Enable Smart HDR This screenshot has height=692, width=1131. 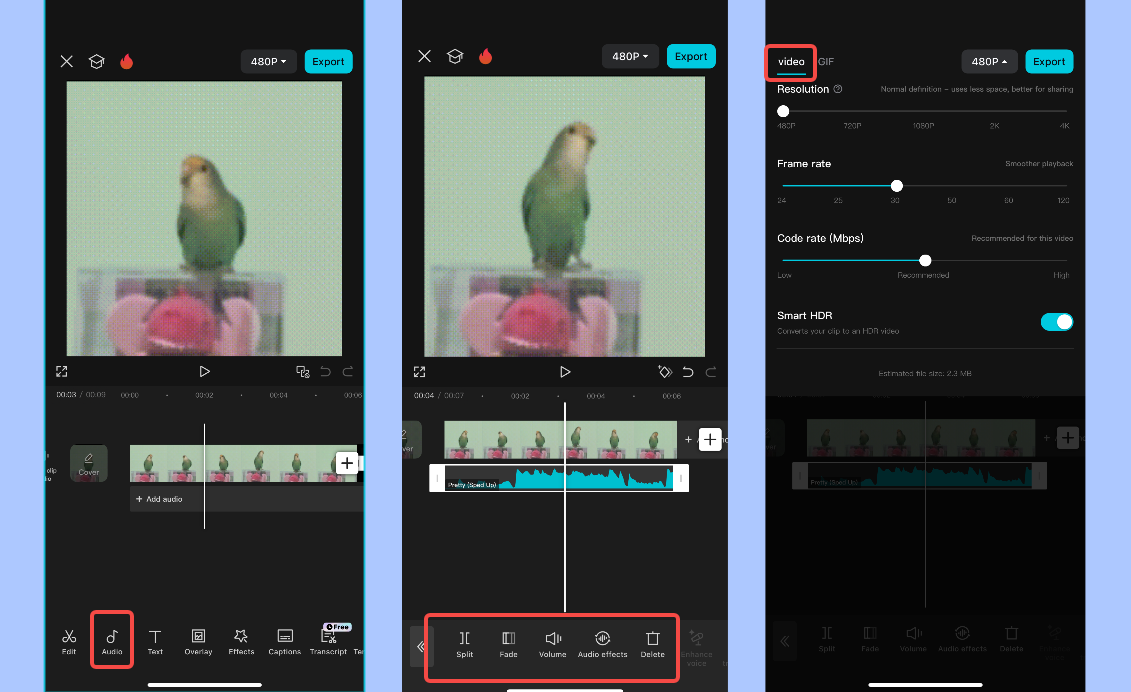point(1056,321)
